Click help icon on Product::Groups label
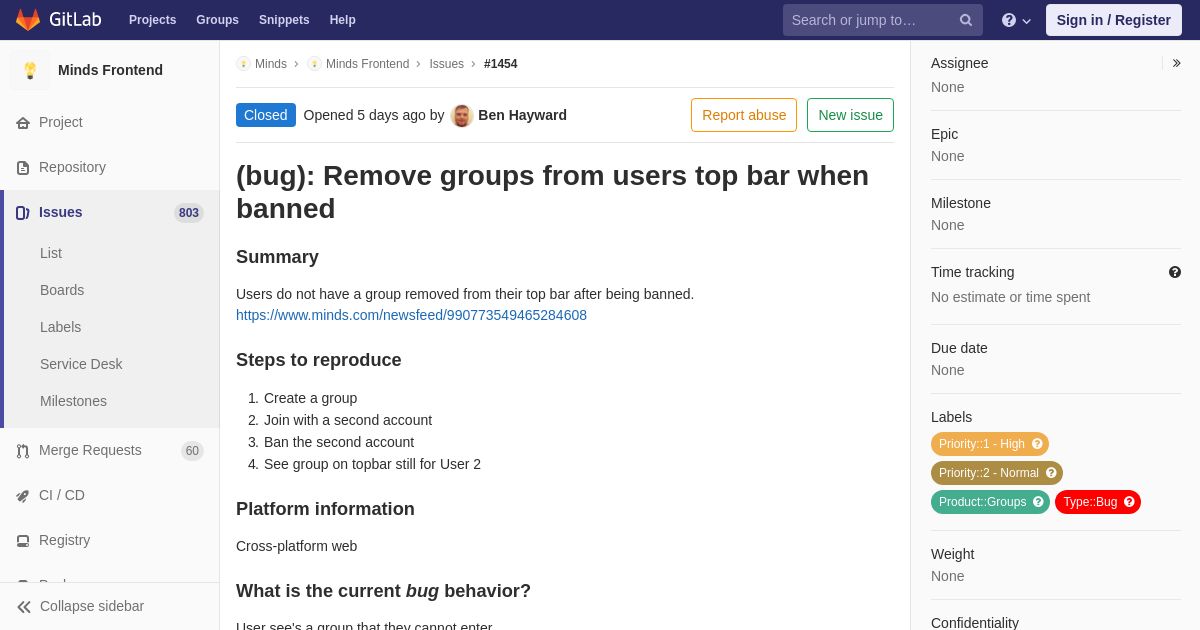This screenshot has width=1200, height=630. click(x=1038, y=502)
